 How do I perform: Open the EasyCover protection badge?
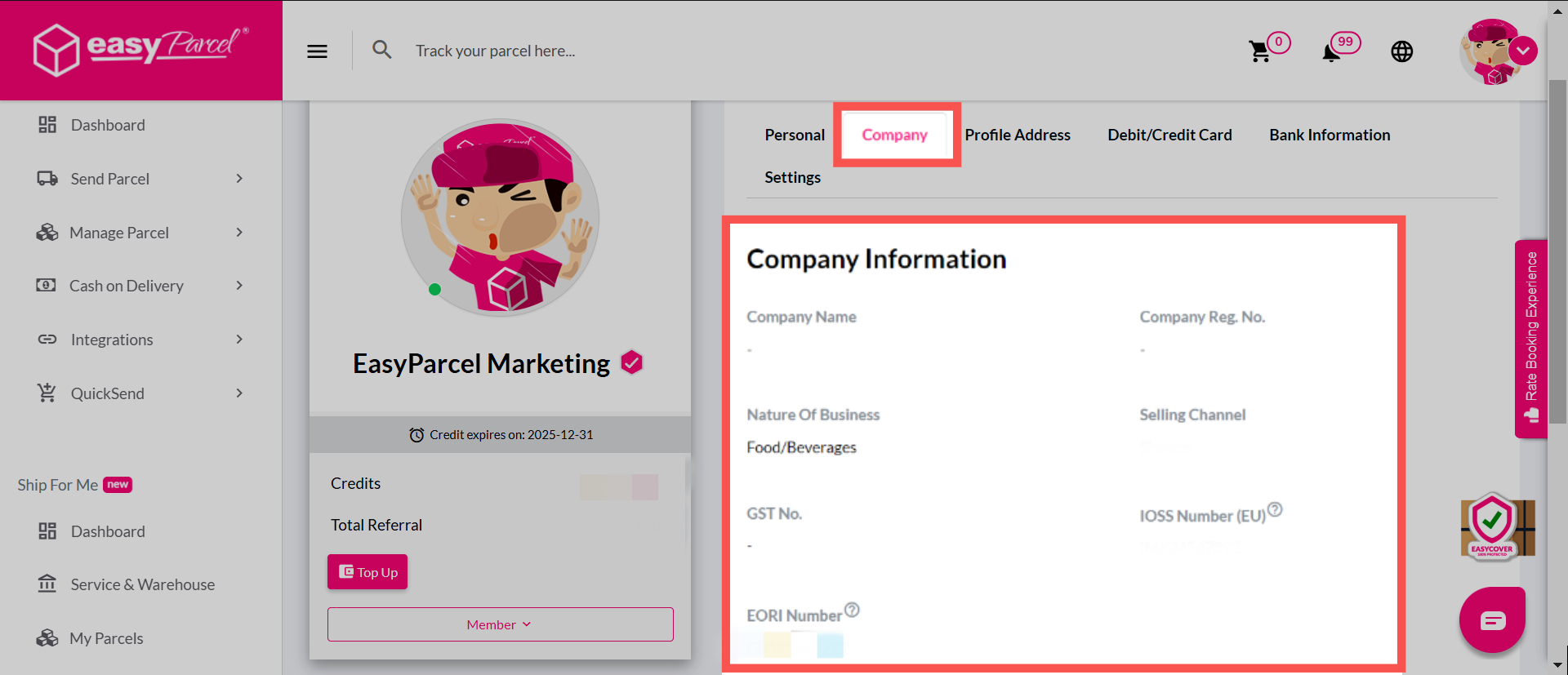[x=1498, y=526]
